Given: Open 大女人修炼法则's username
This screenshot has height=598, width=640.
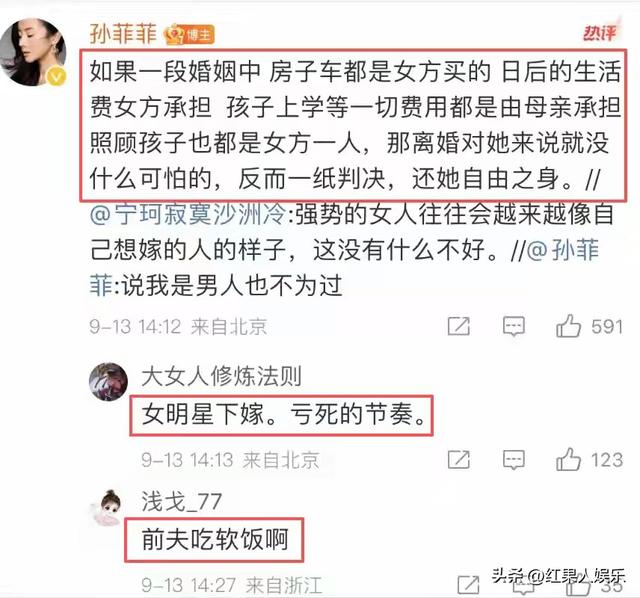Looking at the screenshot, I should pos(222,376).
